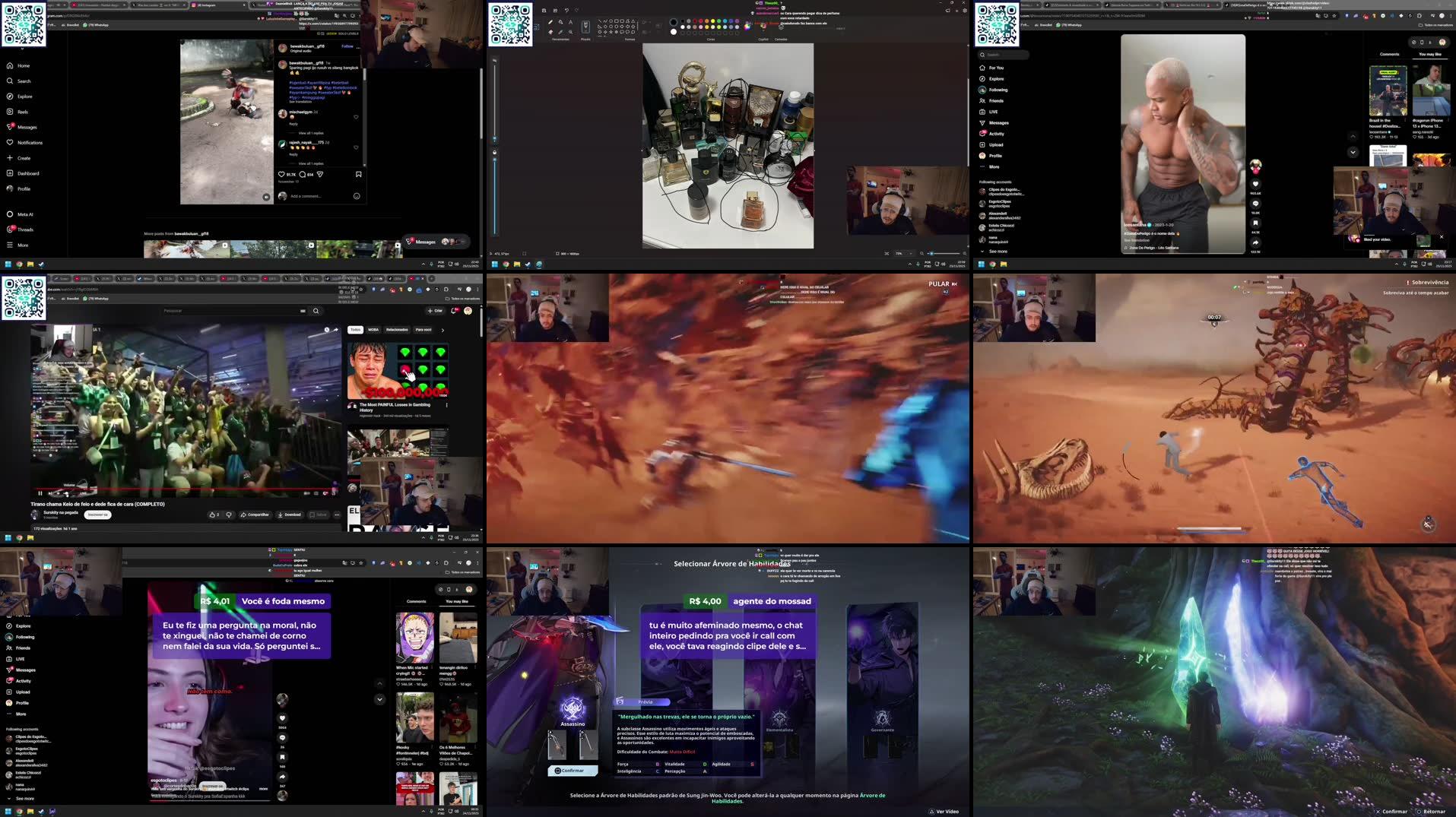Like the bewakbuluan Instagram post heart
Viewport: 1456px width, 817px height.
point(281,174)
